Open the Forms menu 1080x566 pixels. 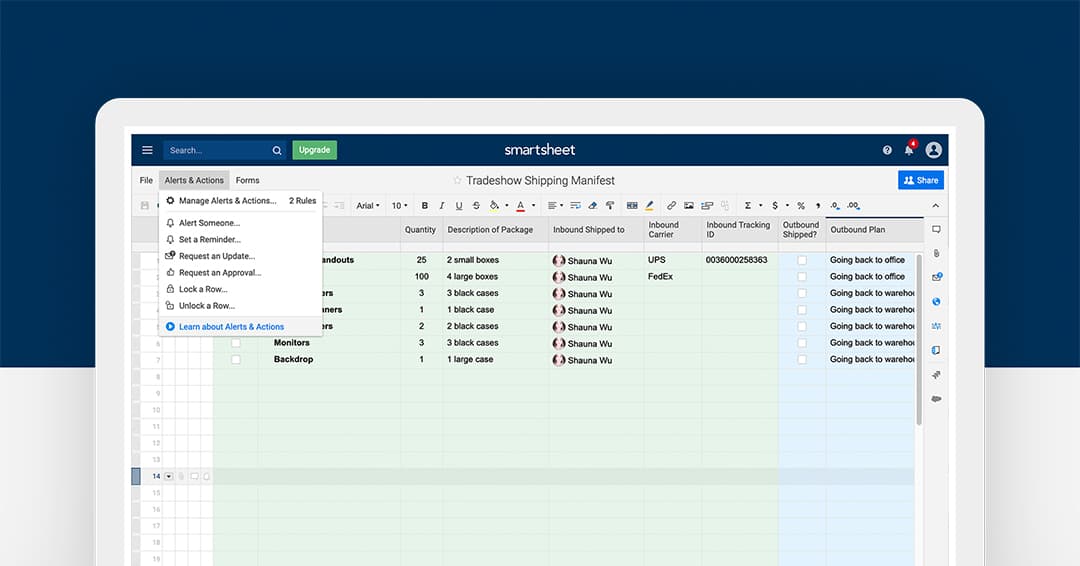pos(247,180)
